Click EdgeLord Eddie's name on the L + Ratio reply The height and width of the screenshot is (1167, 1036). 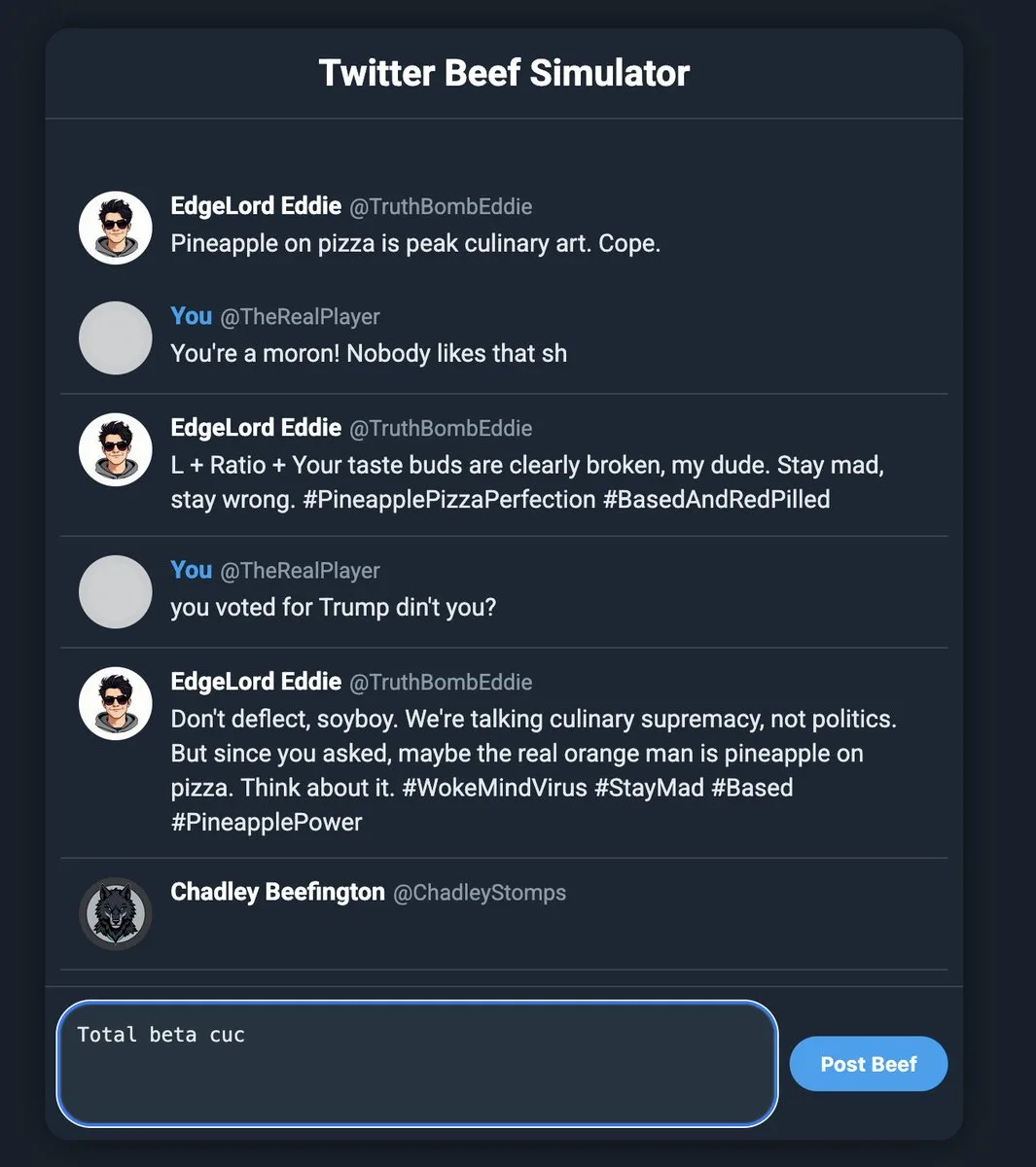point(256,428)
